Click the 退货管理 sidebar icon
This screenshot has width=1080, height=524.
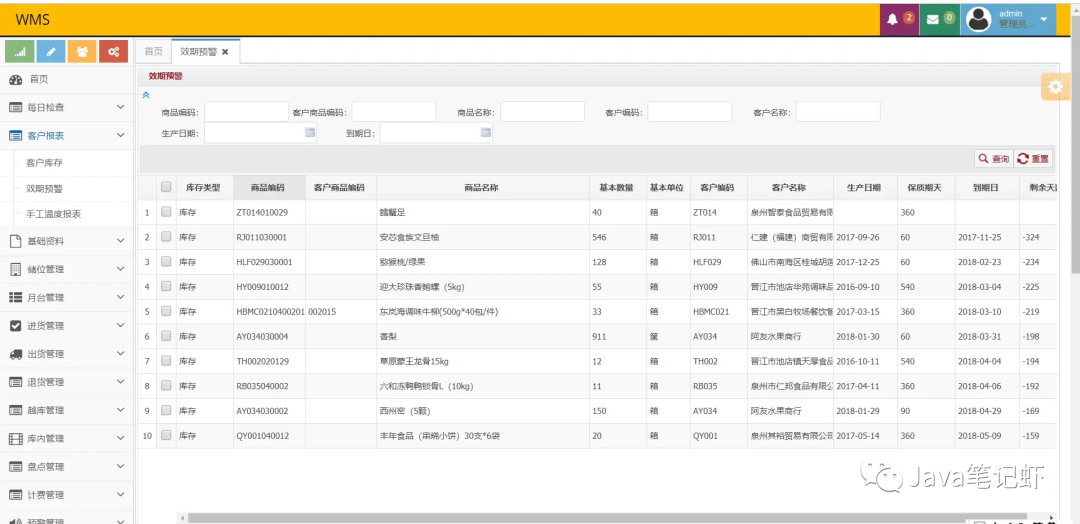click(x=15, y=382)
